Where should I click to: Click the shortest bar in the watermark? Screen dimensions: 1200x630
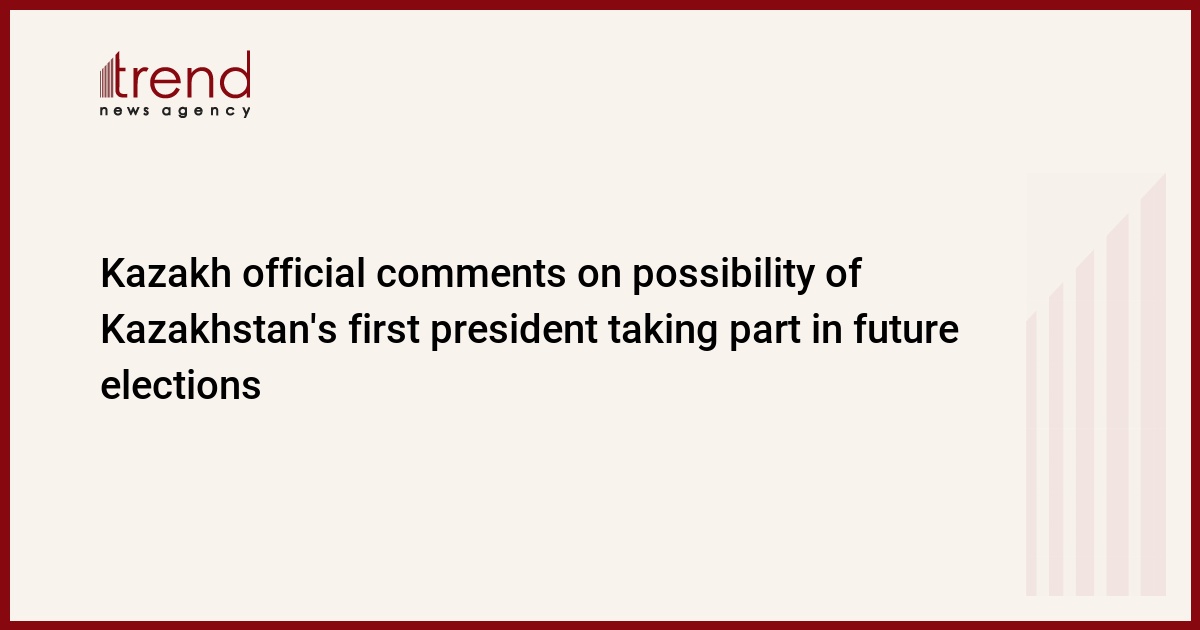[x=1032, y=455]
